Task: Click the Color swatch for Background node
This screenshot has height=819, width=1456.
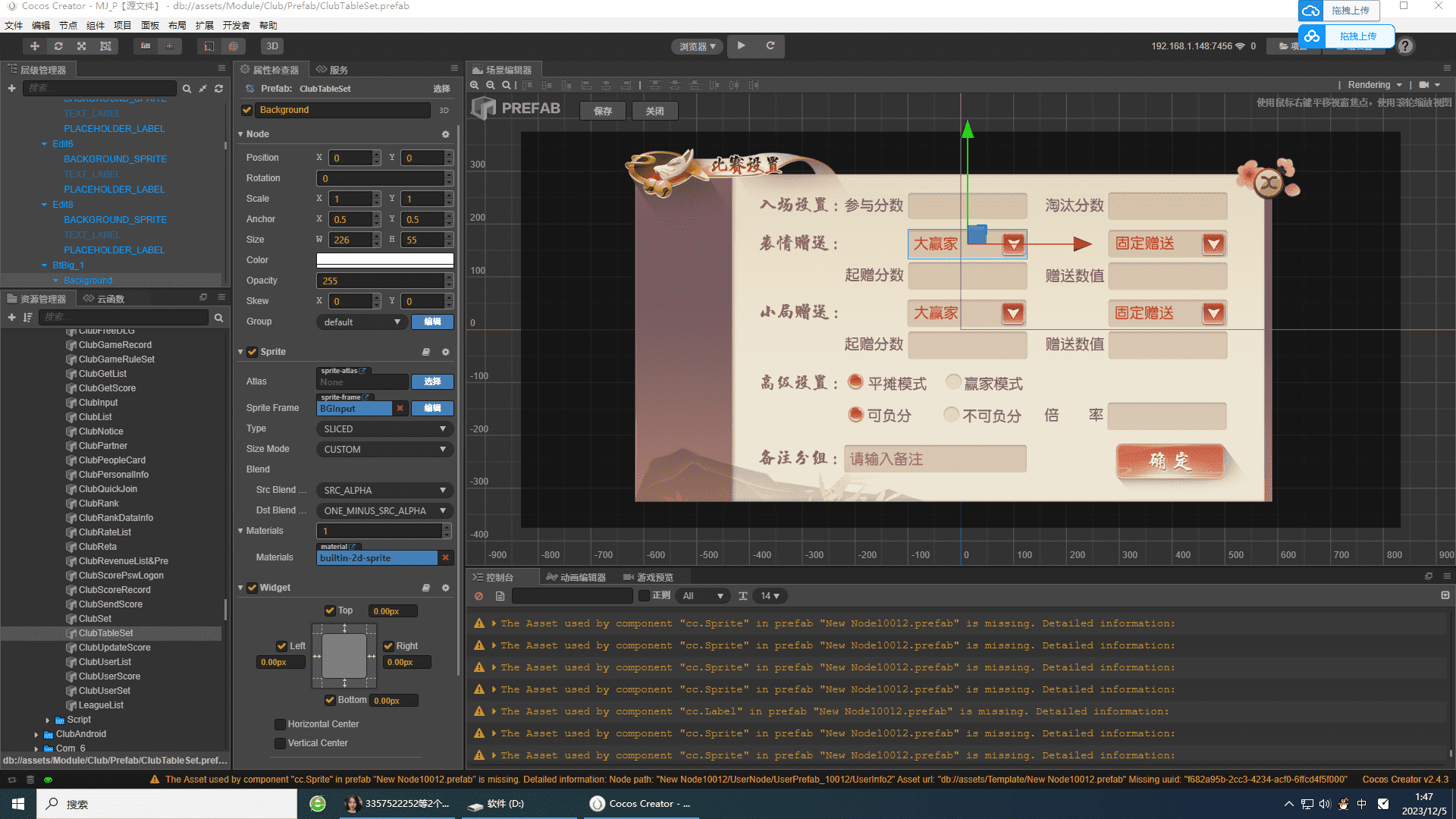Action: 384,259
